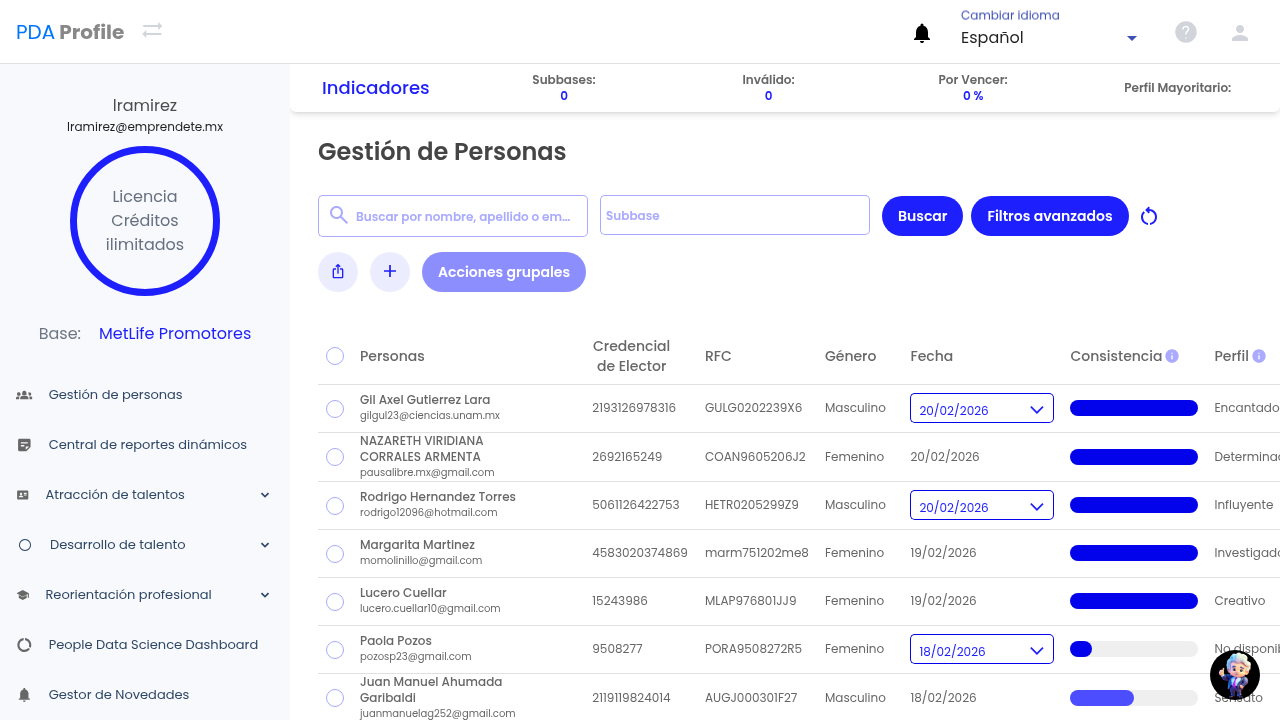Click the swap arrows icon beside PDA Profile
Viewport: 1280px width, 720px height.
click(152, 31)
